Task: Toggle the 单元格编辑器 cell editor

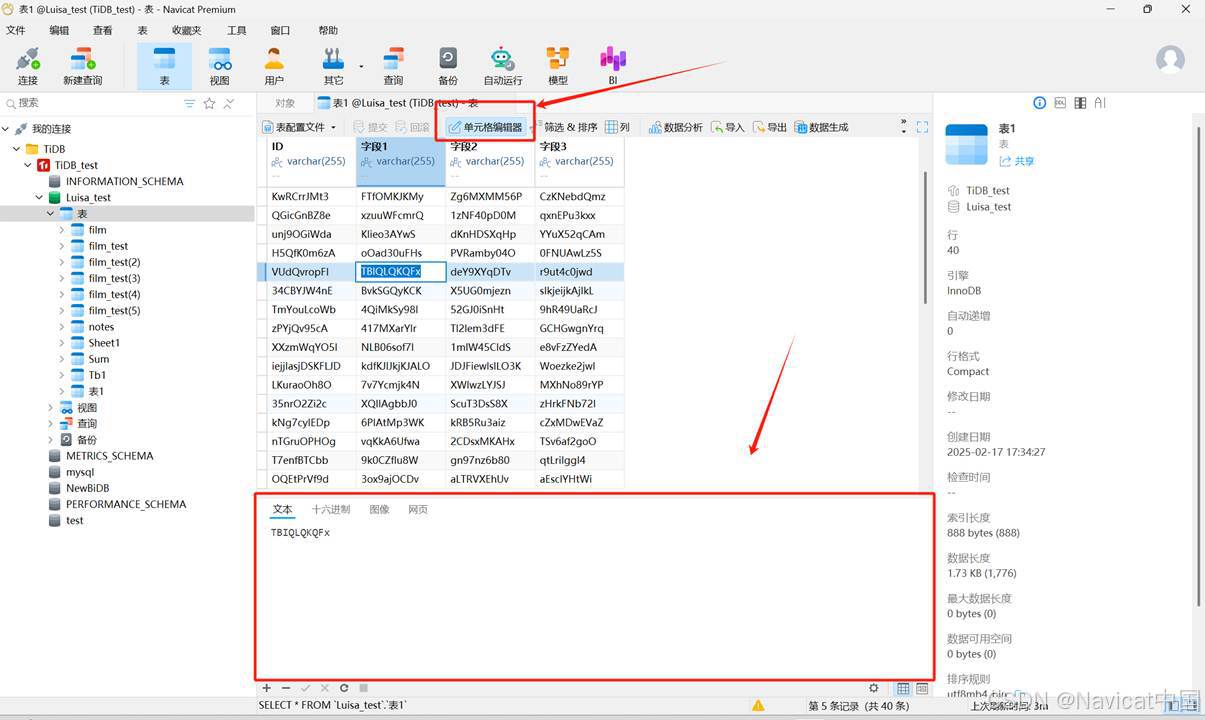Action: 485,127
